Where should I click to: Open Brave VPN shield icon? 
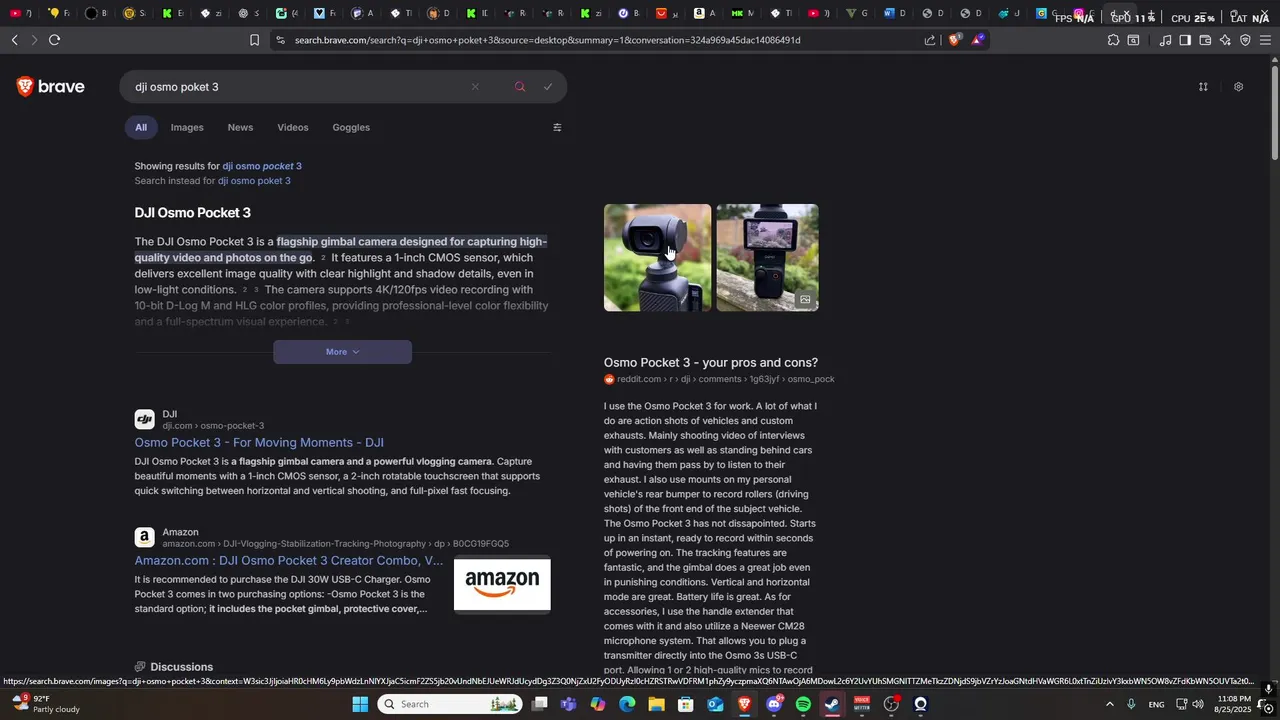(x=1245, y=40)
